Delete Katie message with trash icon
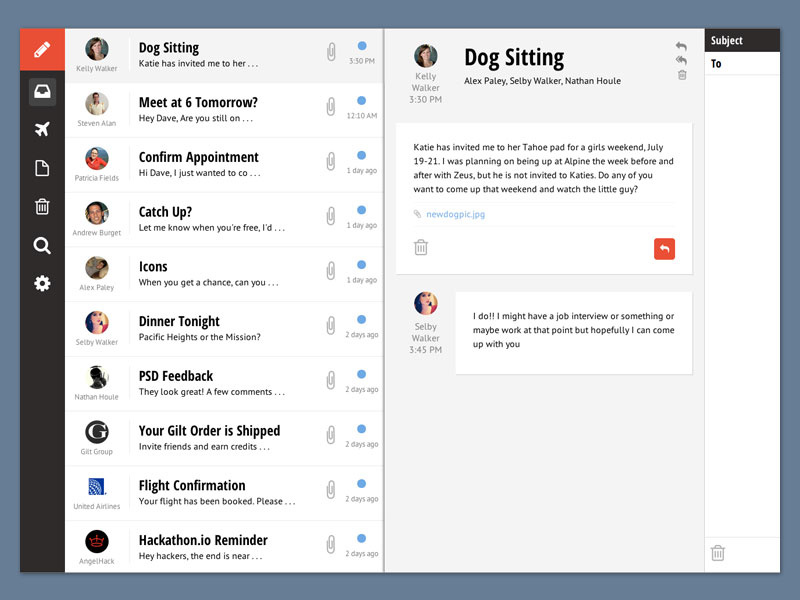This screenshot has height=600, width=800. point(421,248)
